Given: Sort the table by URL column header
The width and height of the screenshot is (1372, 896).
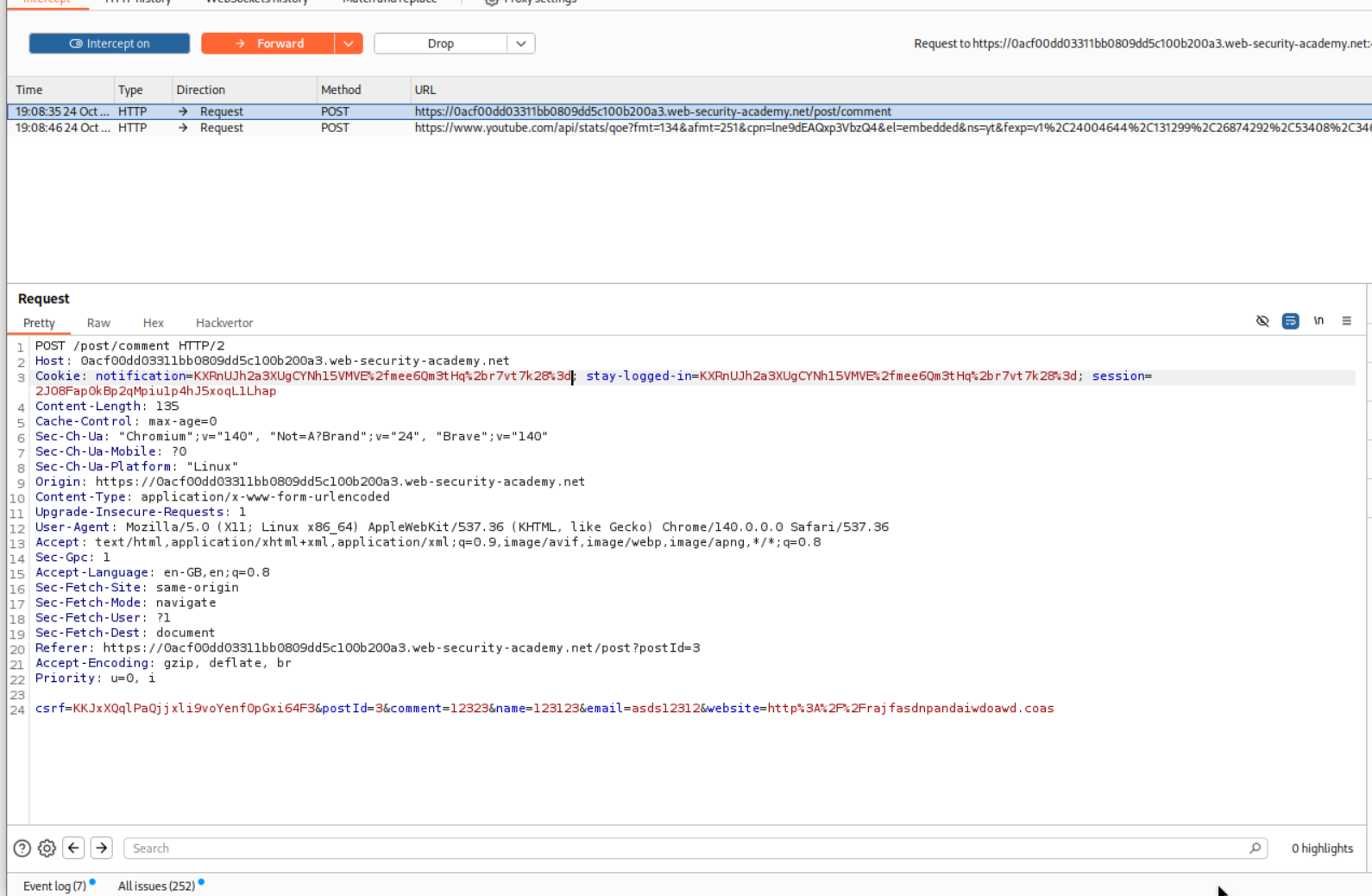Looking at the screenshot, I should [425, 90].
